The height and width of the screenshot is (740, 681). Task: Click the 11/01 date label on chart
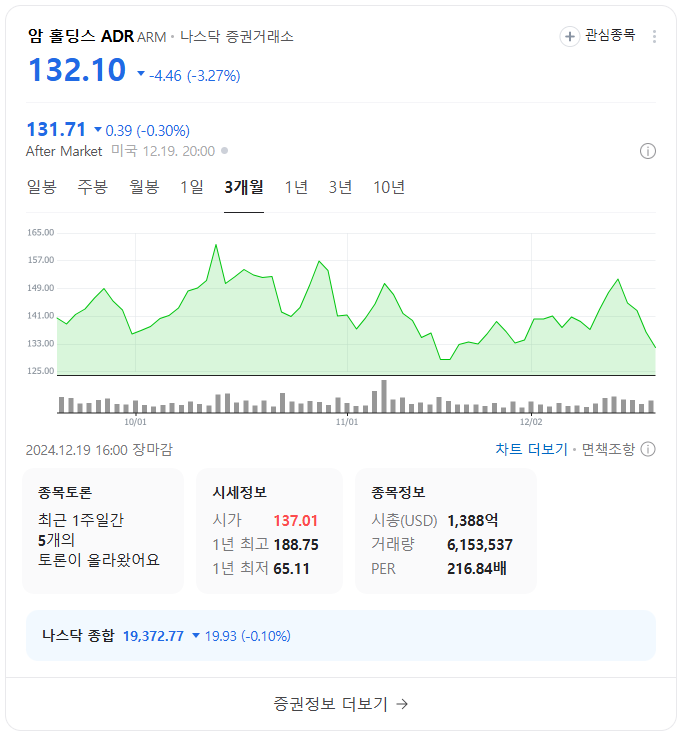[347, 421]
